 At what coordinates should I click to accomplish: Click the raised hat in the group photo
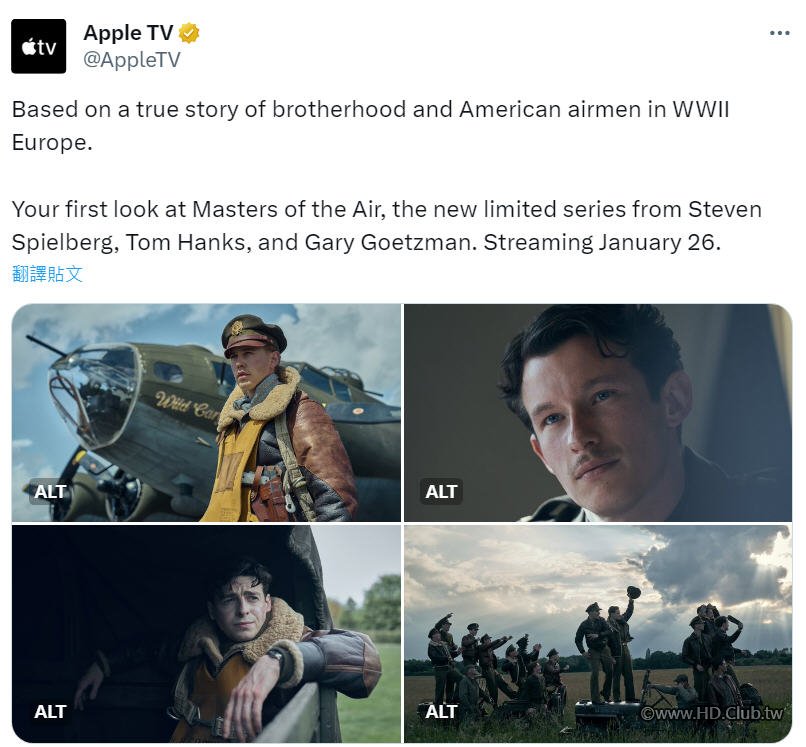click(634, 592)
